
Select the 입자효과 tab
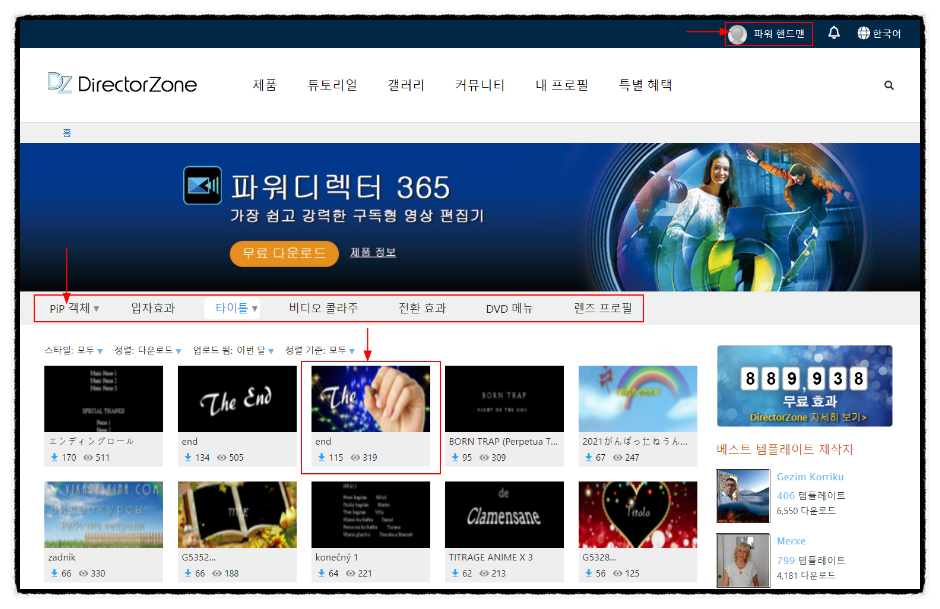(x=153, y=308)
